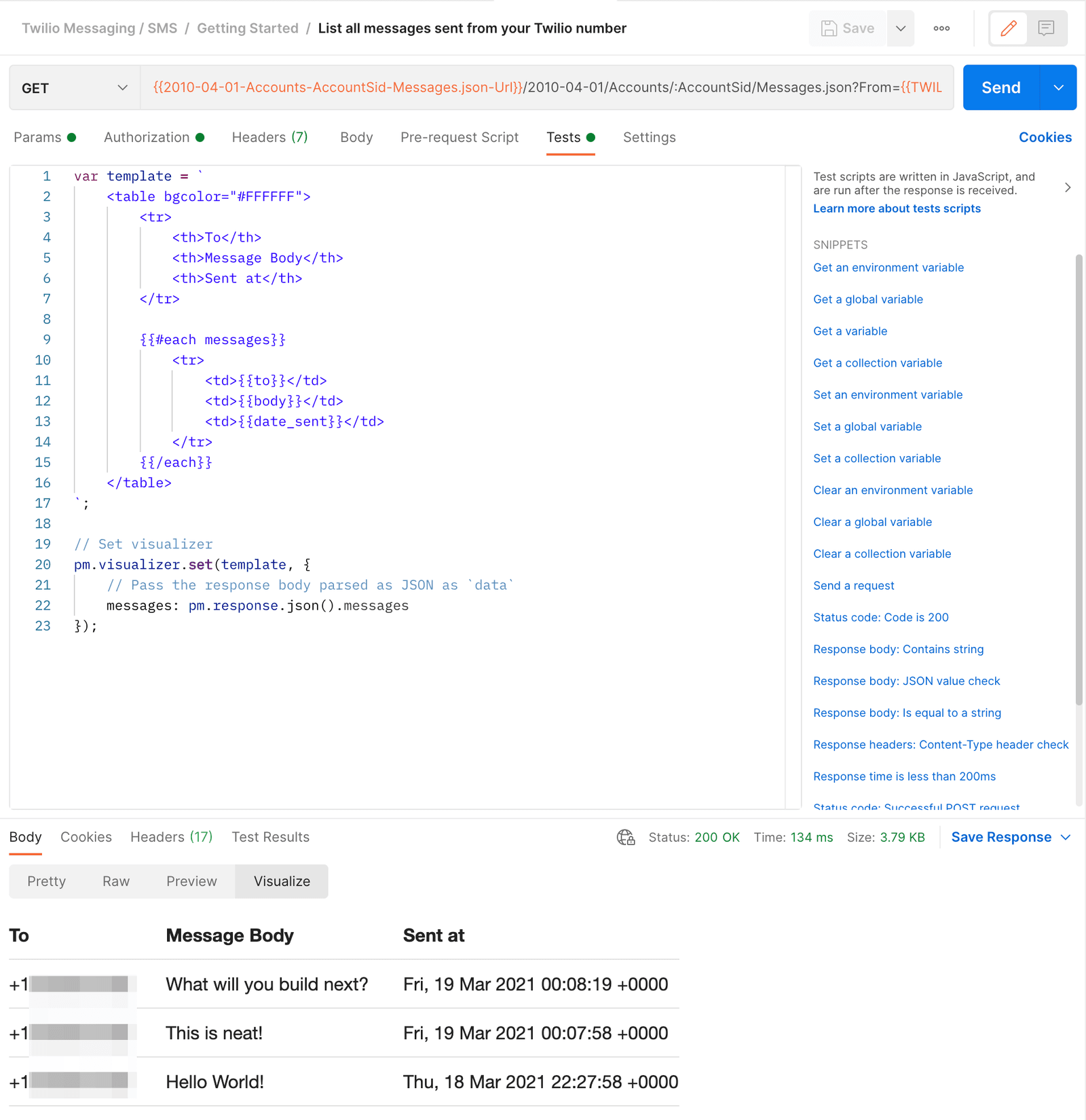Click the Cookies link above the snippets
Image resolution: width=1086 pixels, height=1120 pixels.
click(1045, 137)
